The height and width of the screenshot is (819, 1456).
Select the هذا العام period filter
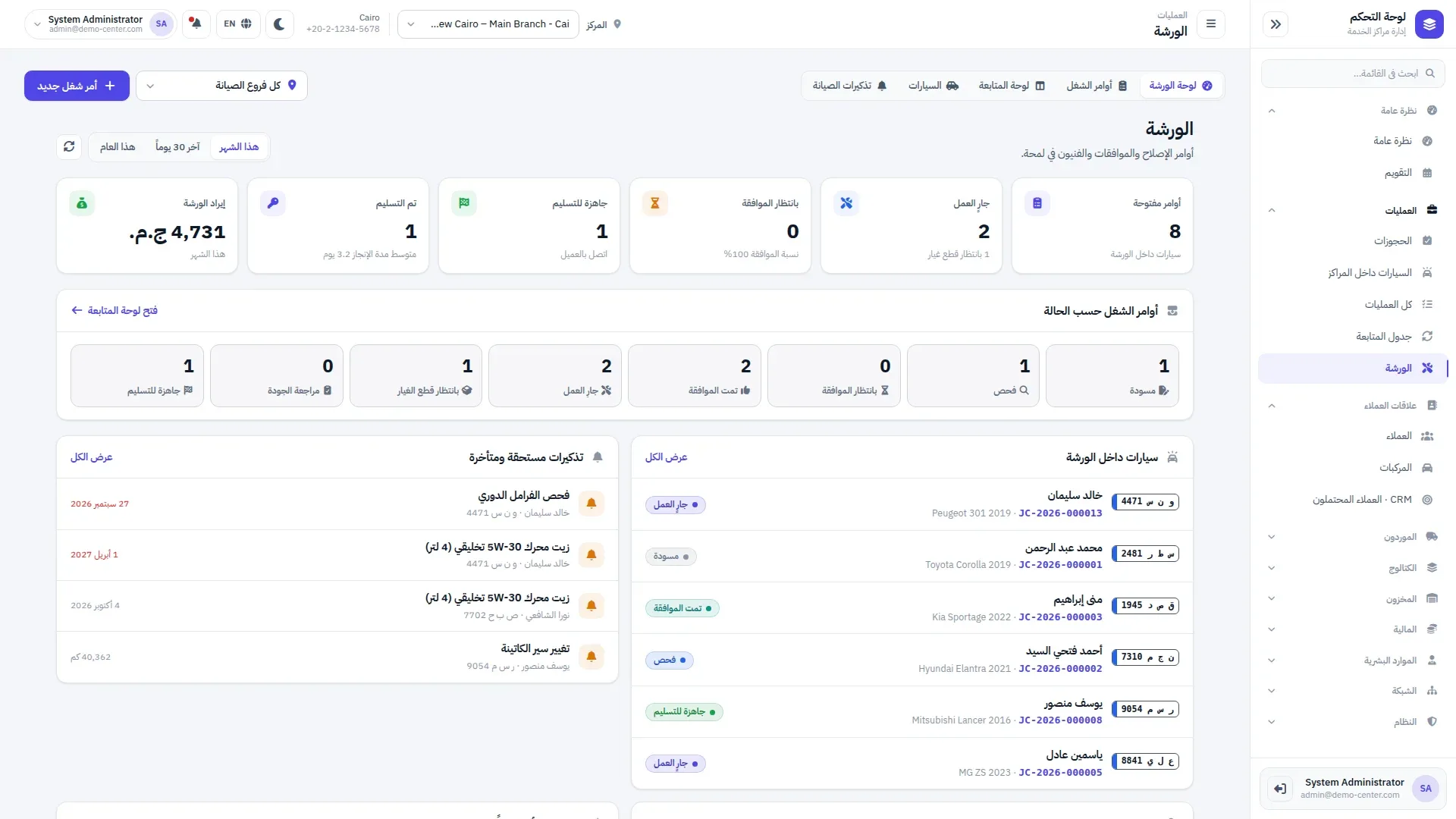pyautogui.click(x=118, y=147)
